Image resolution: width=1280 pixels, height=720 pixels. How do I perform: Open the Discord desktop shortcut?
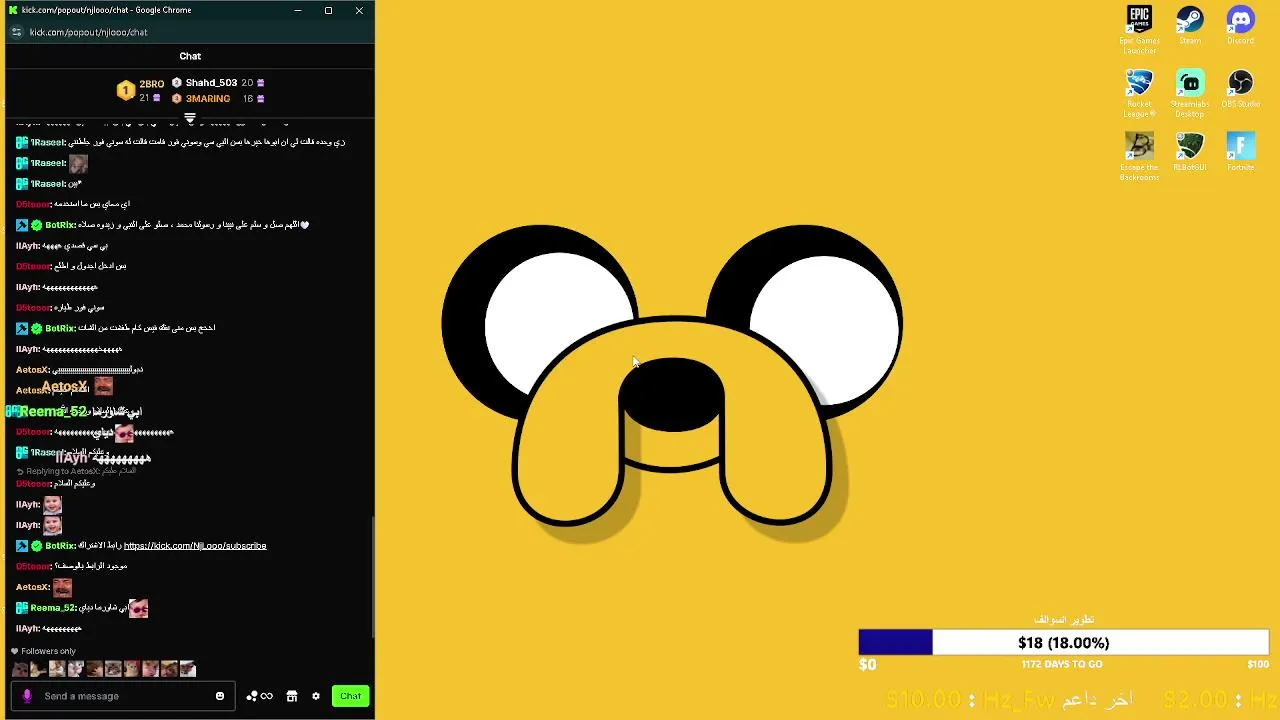pos(1240,26)
